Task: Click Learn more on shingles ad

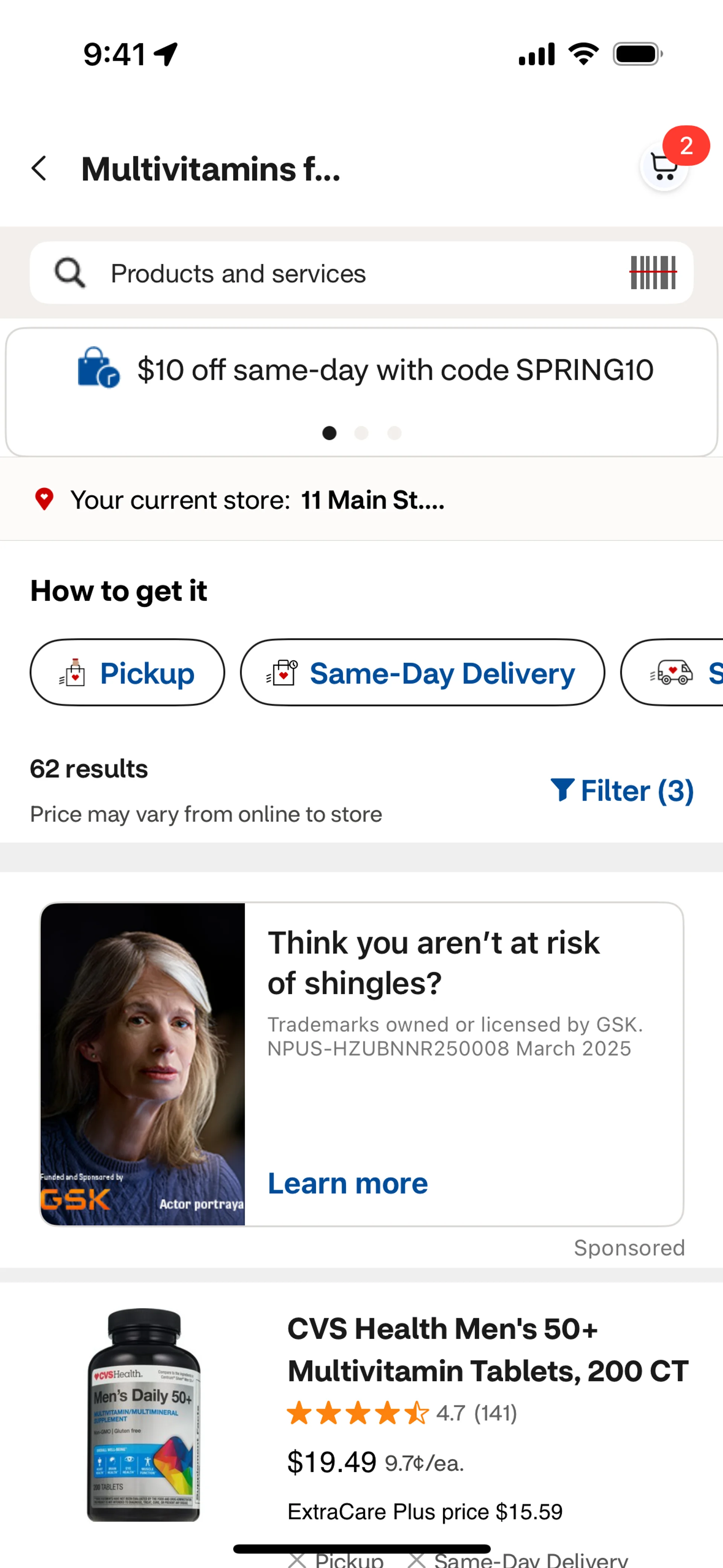Action: (348, 1183)
